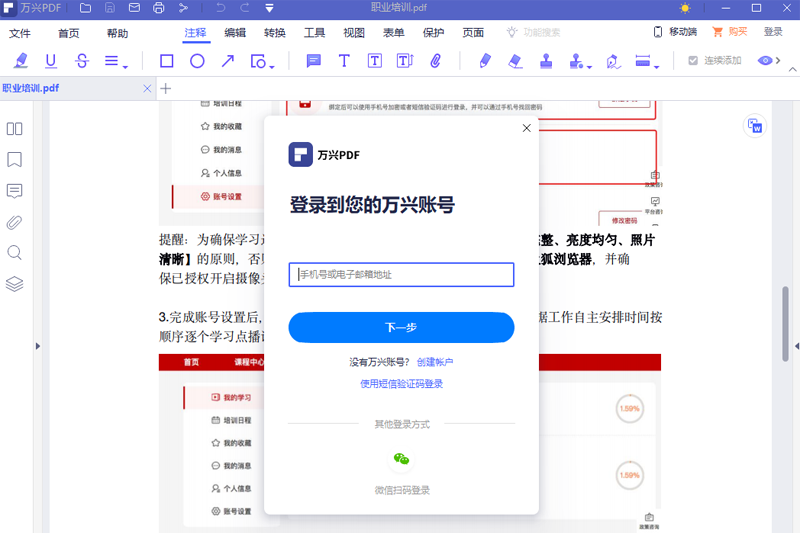Image resolution: width=800 pixels, height=533 pixels.
Task: Select the typewriter text tool
Action: [x=344, y=61]
